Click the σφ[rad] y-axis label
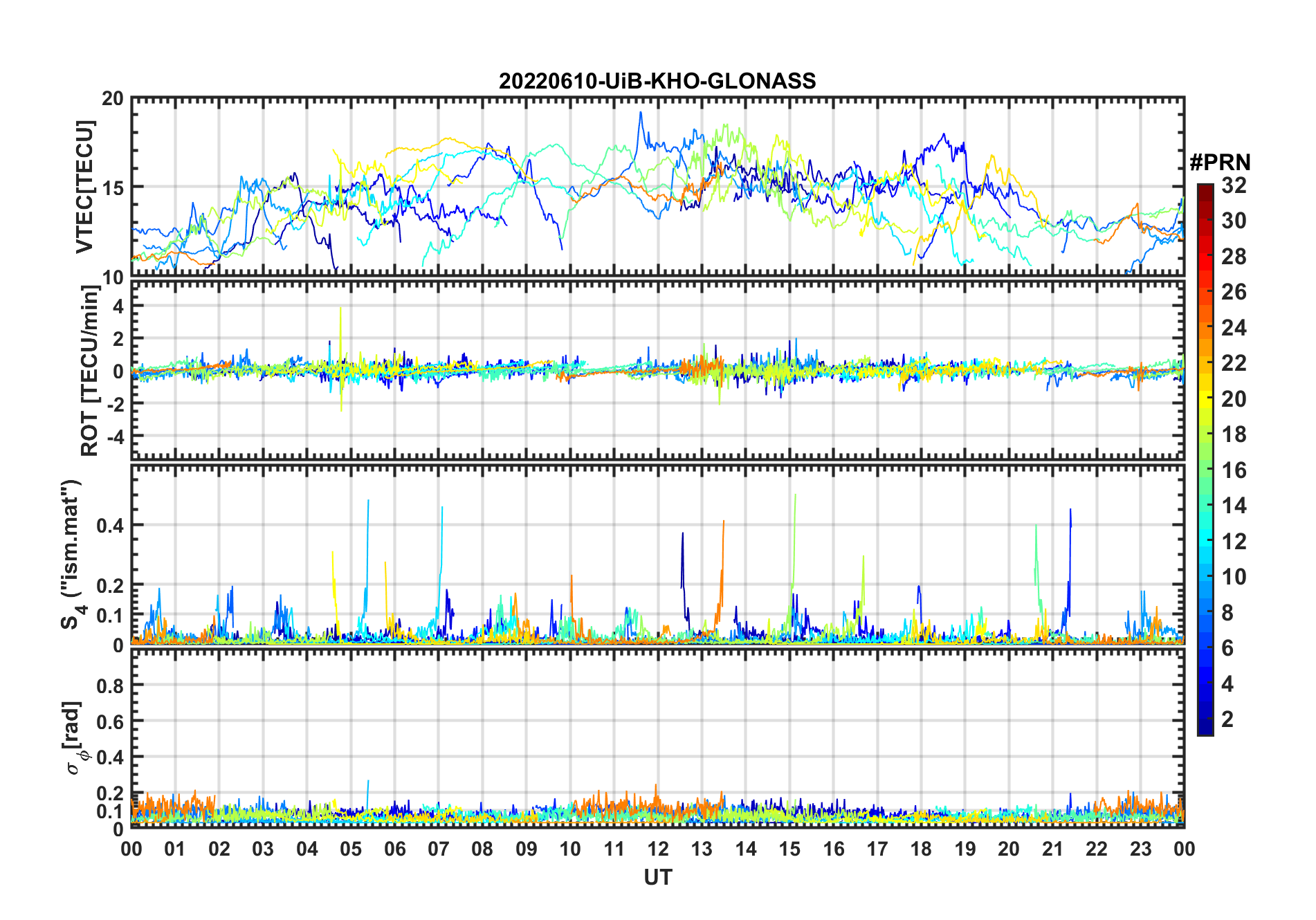This screenshot has width=1316, height=920. (x=75, y=738)
